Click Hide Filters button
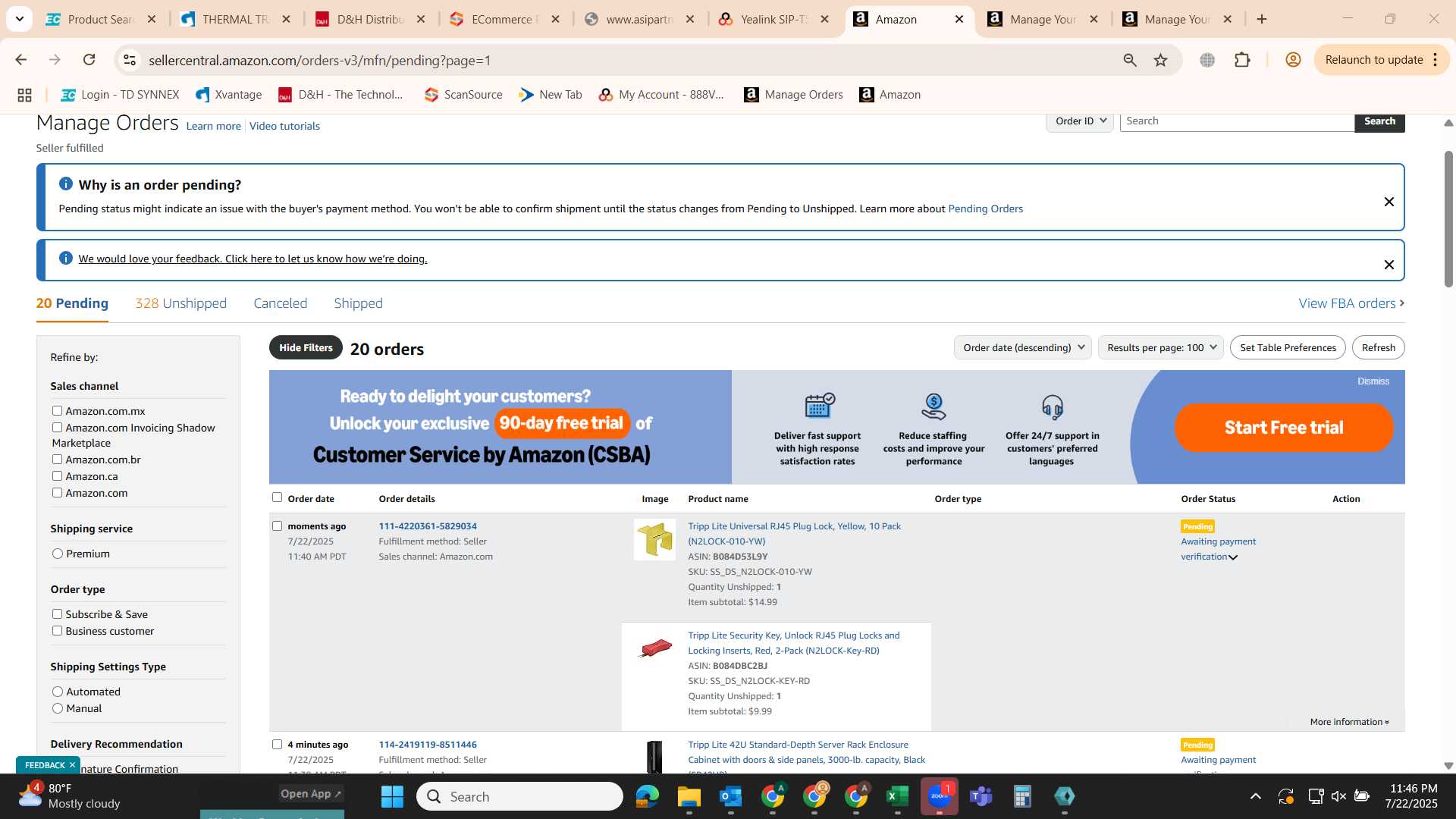Screen dimensions: 1456x819 tap(306, 347)
